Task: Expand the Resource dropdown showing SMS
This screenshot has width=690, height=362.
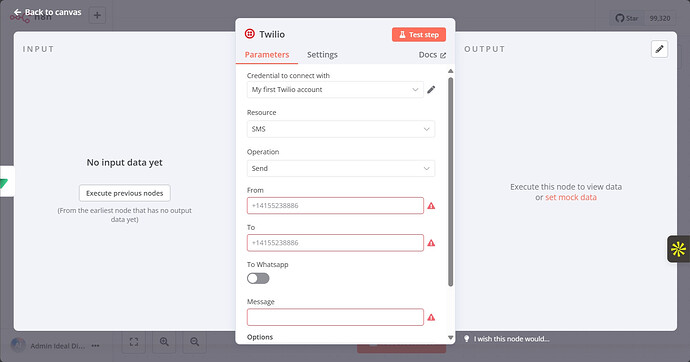Action: 341,129
